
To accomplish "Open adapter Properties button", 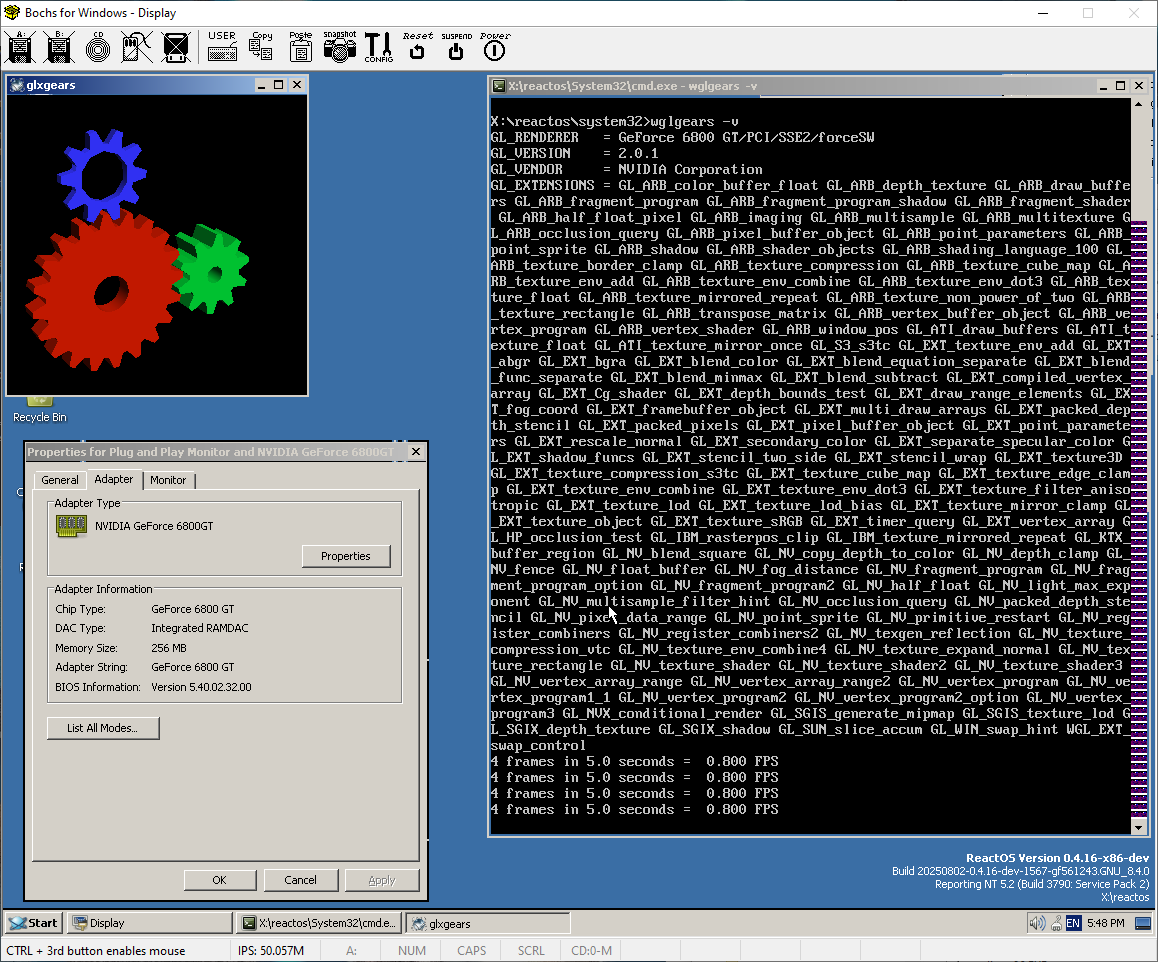I will (x=346, y=556).
